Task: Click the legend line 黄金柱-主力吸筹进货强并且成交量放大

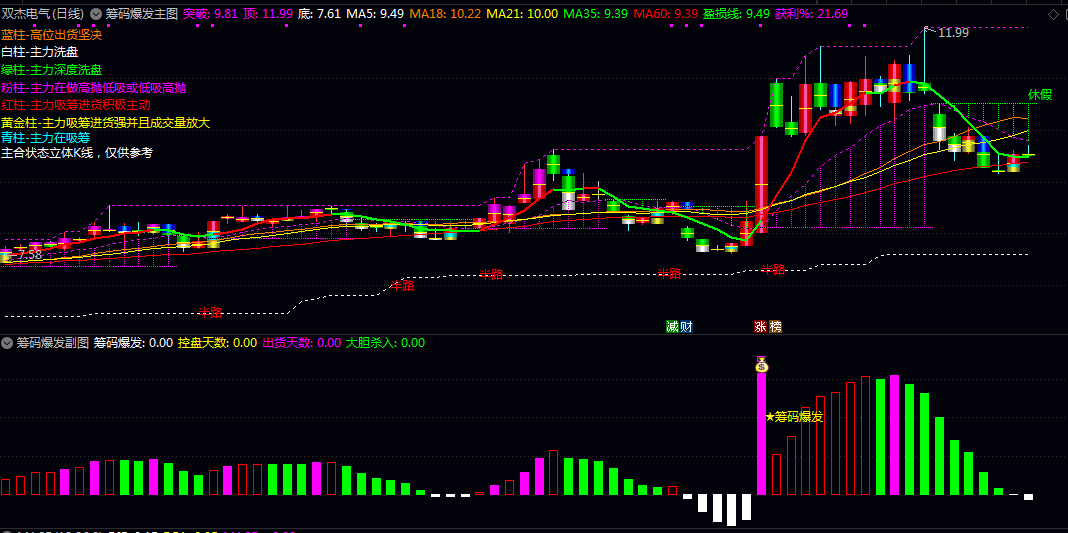Action: 106,123
